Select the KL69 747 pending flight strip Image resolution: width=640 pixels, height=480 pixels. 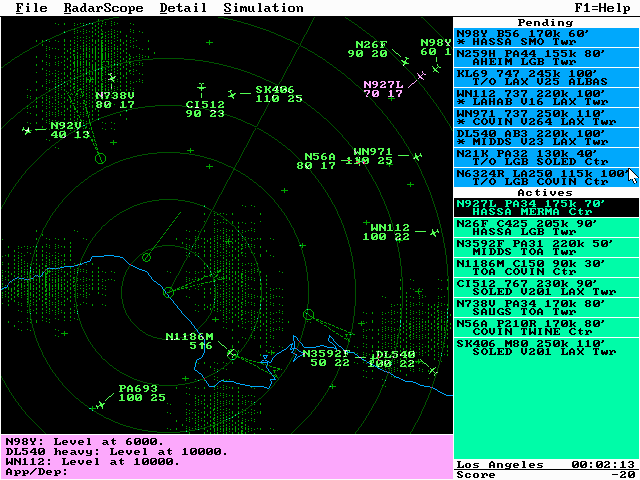click(546, 78)
